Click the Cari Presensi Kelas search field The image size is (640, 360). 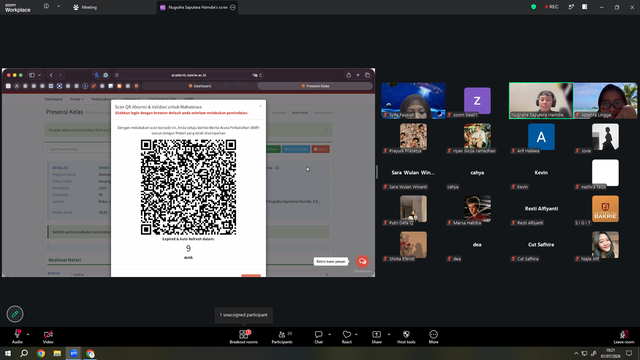coord(78,149)
